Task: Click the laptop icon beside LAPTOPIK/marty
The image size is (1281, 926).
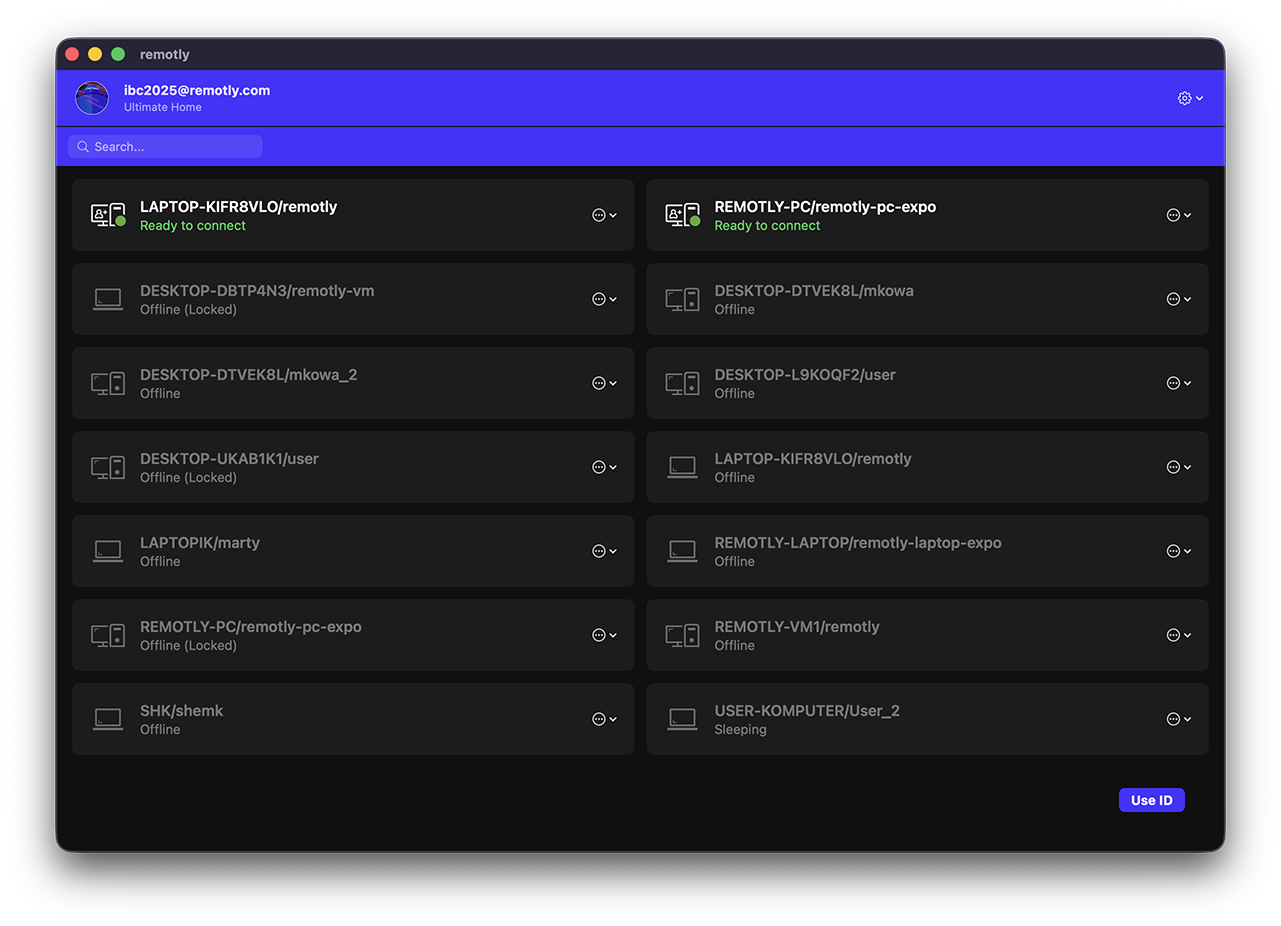Action: 108,551
